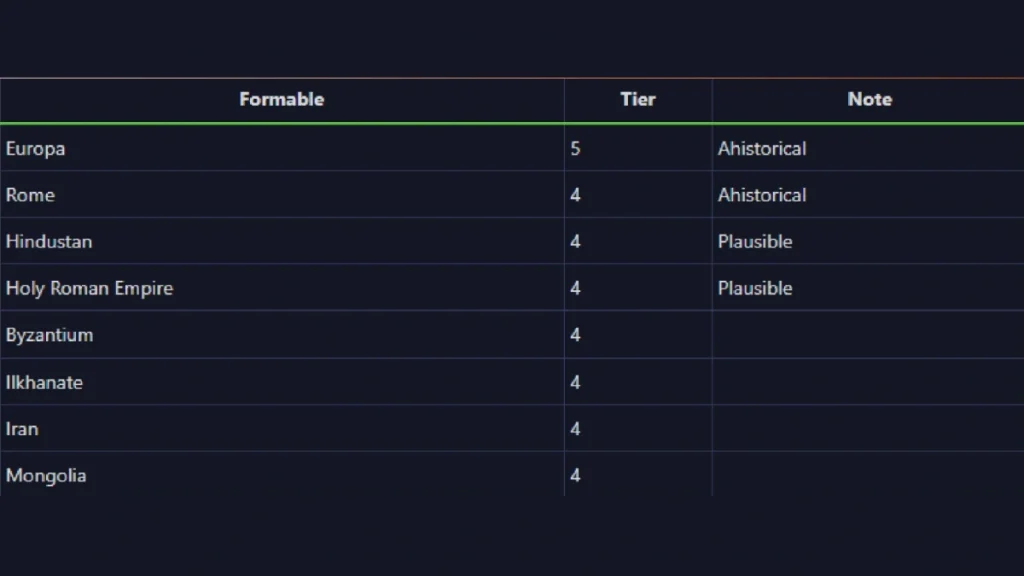This screenshot has height=576, width=1024.
Task: Click the tier 5 value for Europa
Action: coord(575,148)
